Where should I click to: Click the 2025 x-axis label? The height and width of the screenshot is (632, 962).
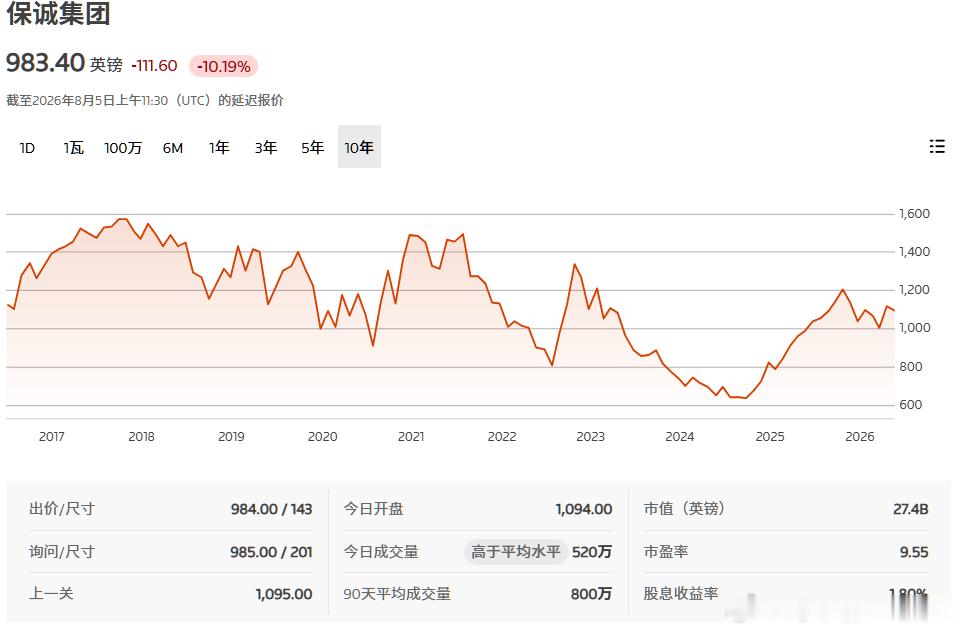[x=770, y=436]
